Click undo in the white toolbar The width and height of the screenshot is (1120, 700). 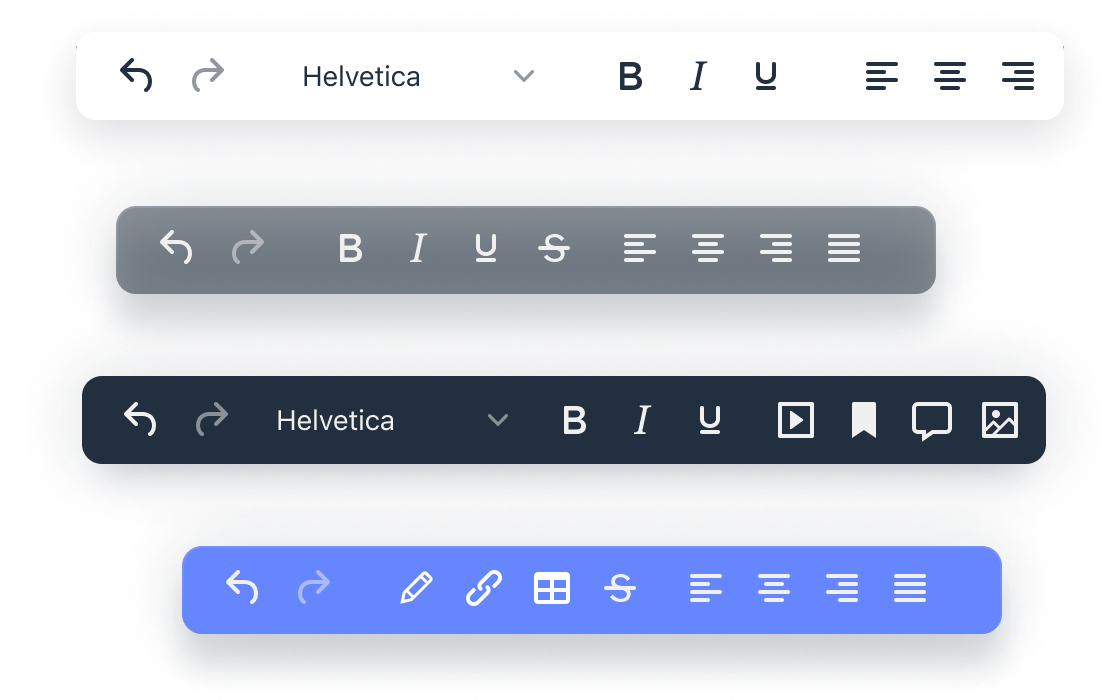point(136,76)
